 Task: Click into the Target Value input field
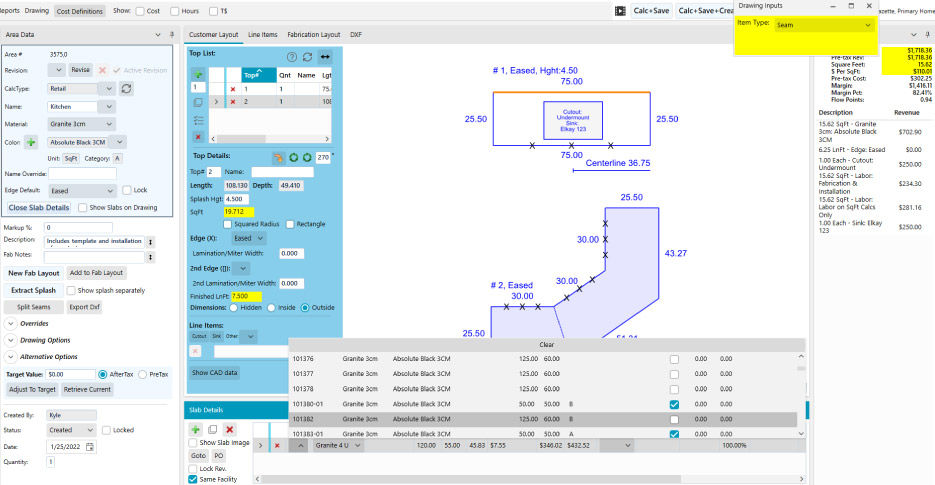[70, 374]
